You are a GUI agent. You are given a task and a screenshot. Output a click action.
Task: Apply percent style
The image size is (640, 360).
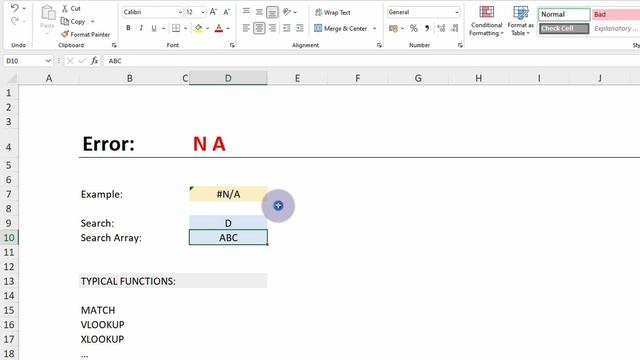tap(413, 28)
